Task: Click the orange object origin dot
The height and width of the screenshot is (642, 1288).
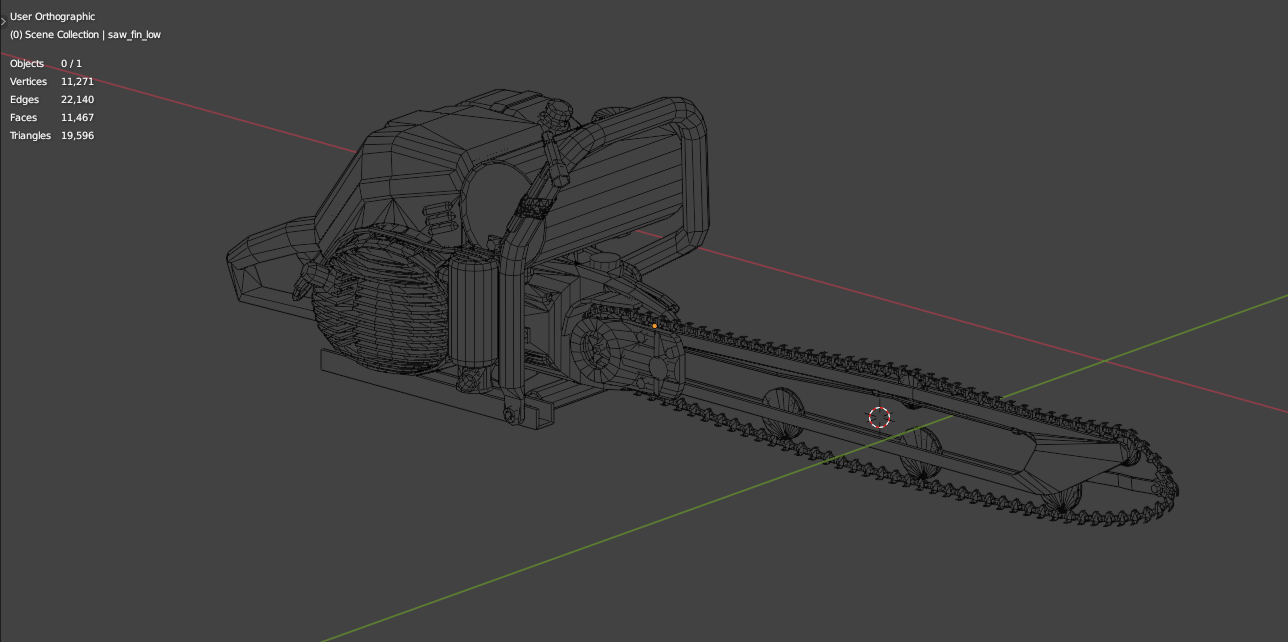Action: [655, 326]
